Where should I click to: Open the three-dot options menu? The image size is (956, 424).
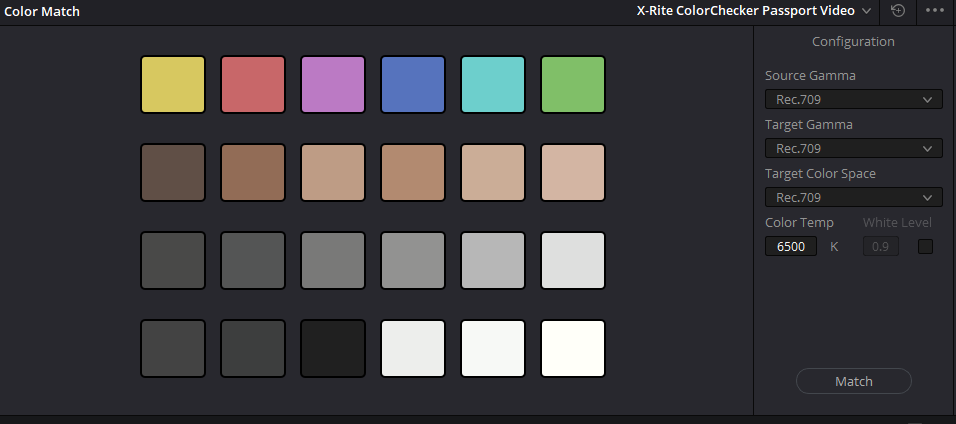[935, 10]
